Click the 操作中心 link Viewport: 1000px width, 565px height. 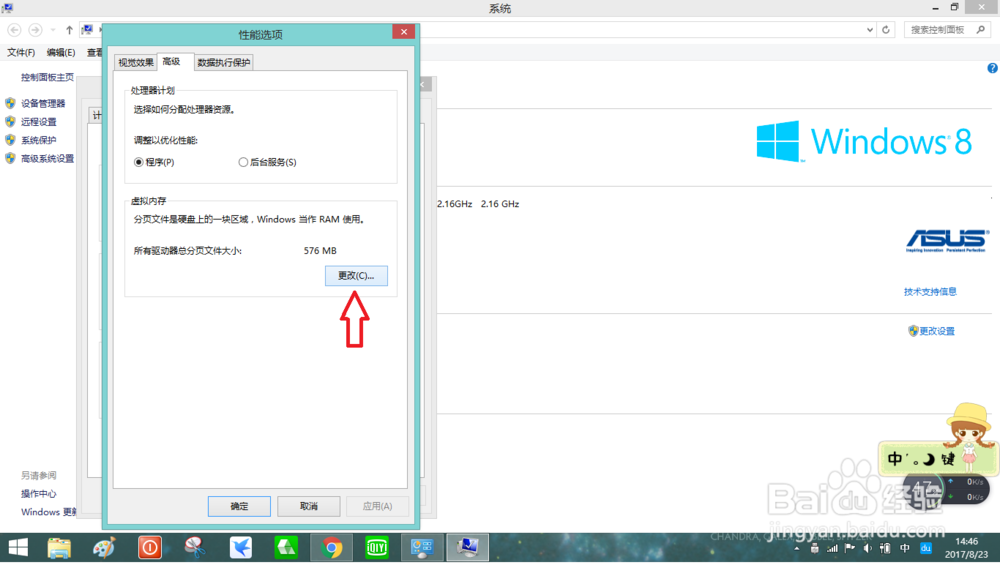38,494
